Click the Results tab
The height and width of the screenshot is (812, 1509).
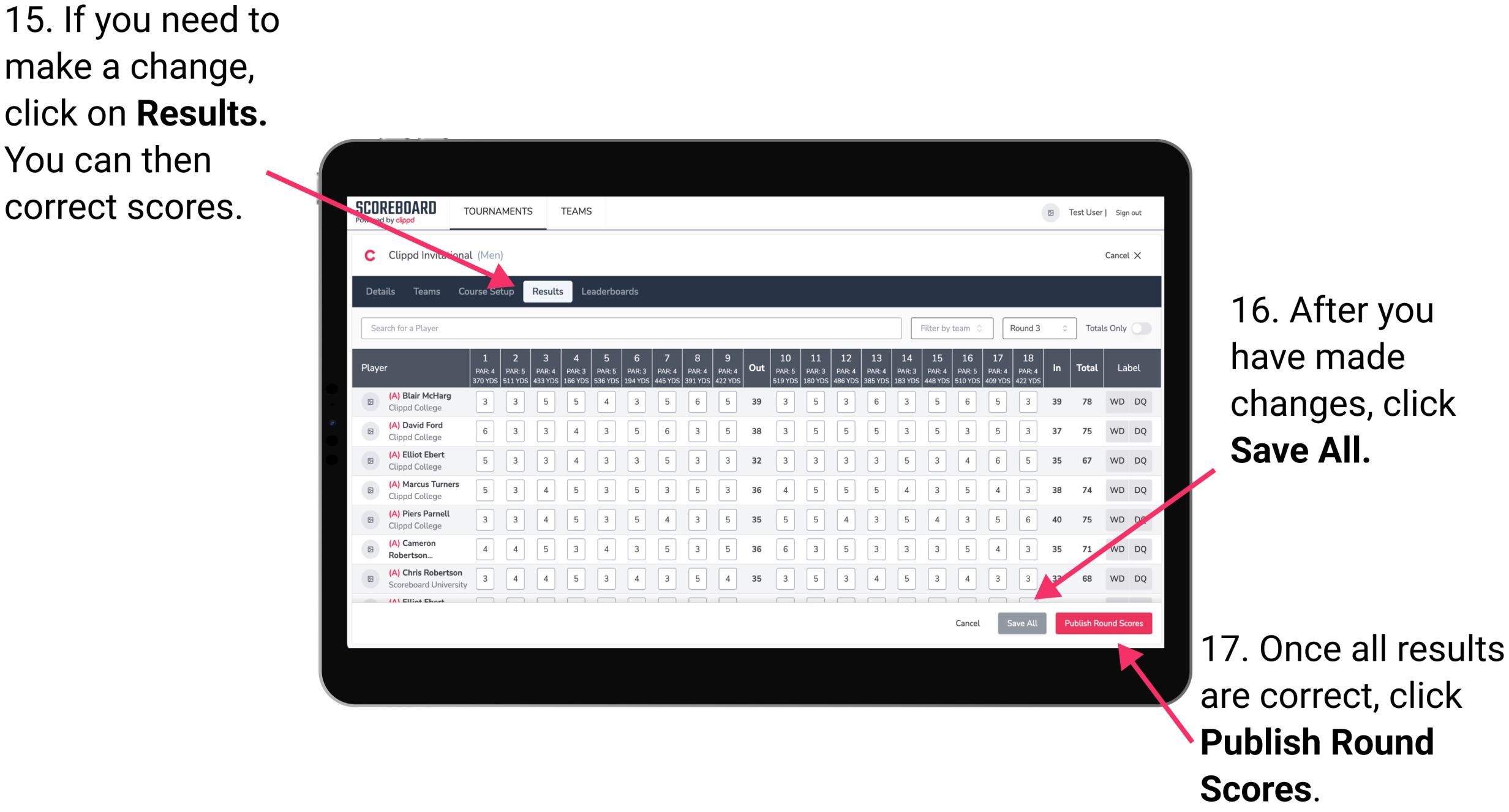tap(549, 291)
